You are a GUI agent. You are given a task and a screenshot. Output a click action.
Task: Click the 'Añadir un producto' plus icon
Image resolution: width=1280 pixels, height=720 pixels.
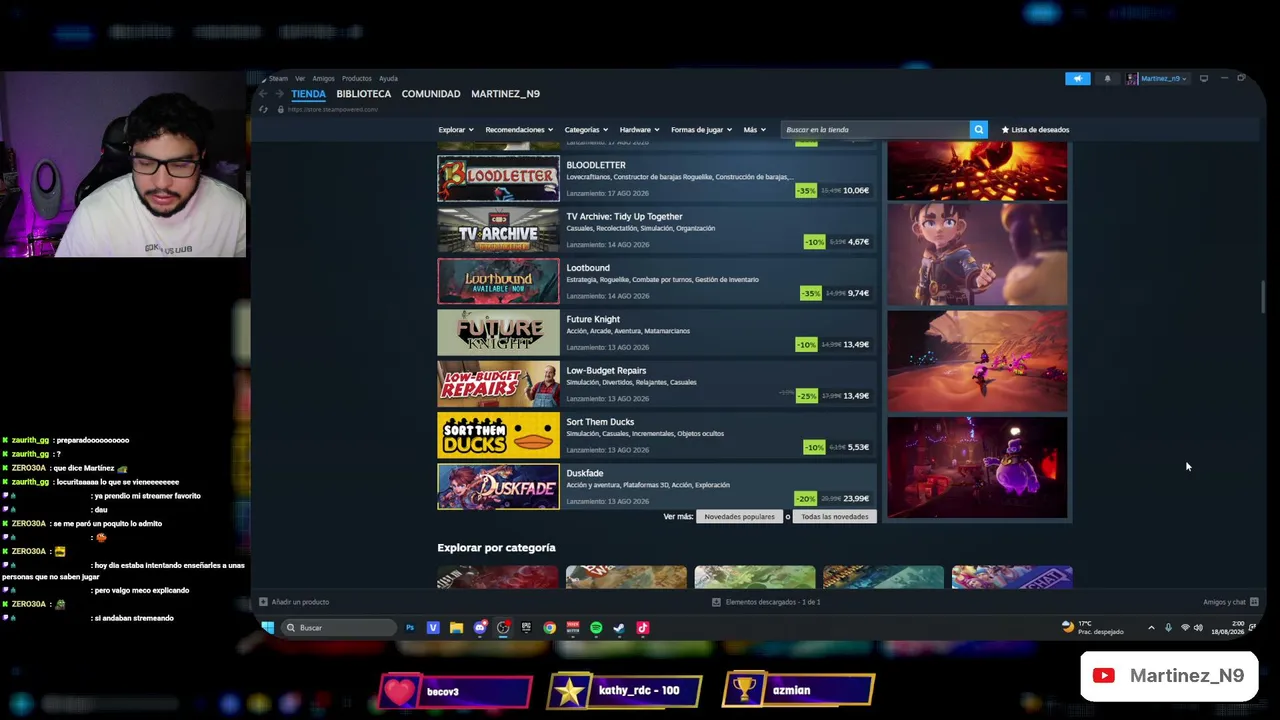coord(263,602)
